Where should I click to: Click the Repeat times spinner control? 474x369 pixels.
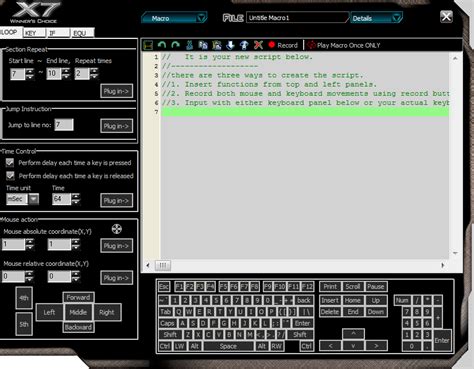[94, 74]
